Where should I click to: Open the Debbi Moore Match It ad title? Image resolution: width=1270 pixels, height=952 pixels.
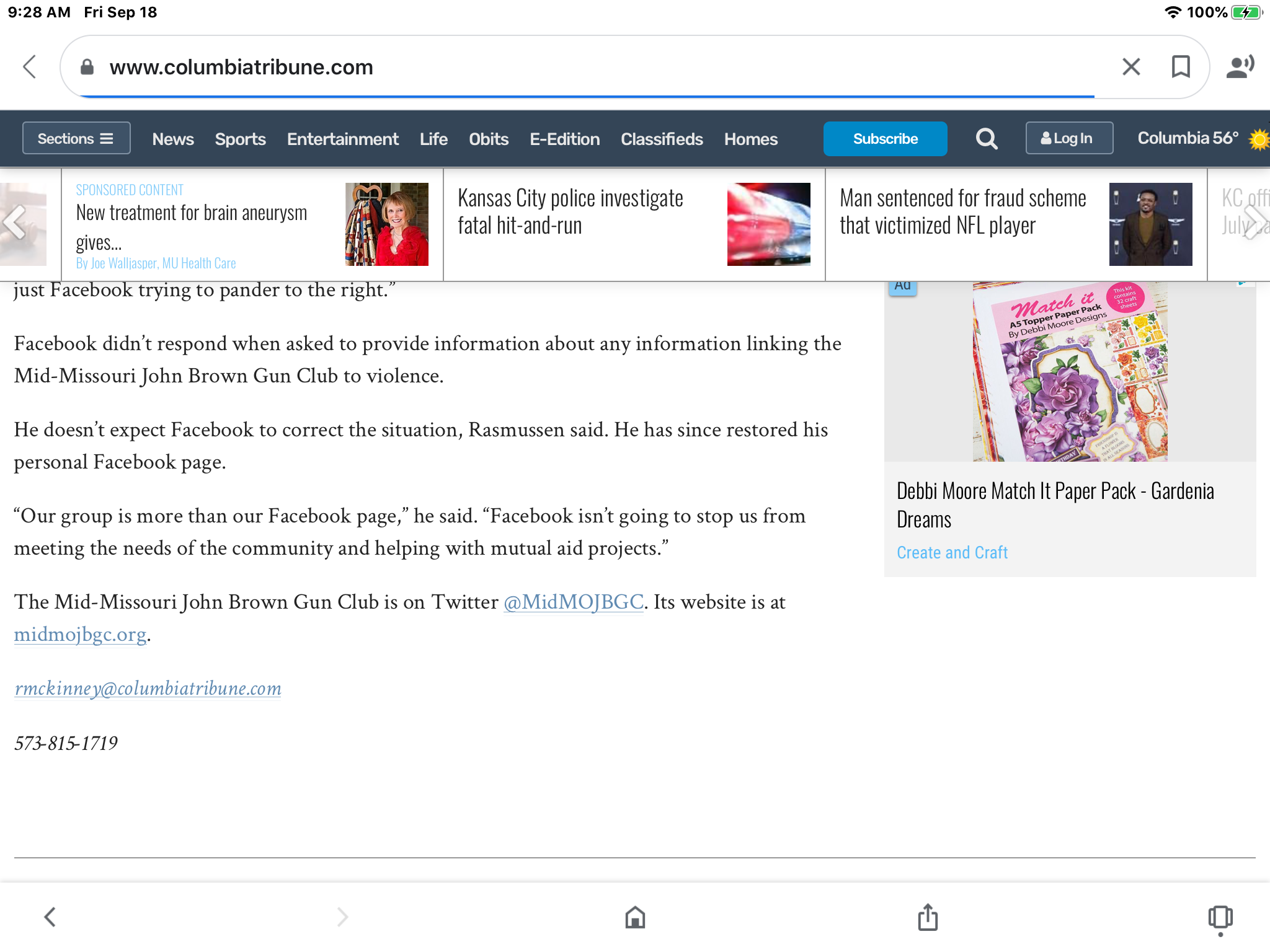pos(1055,505)
